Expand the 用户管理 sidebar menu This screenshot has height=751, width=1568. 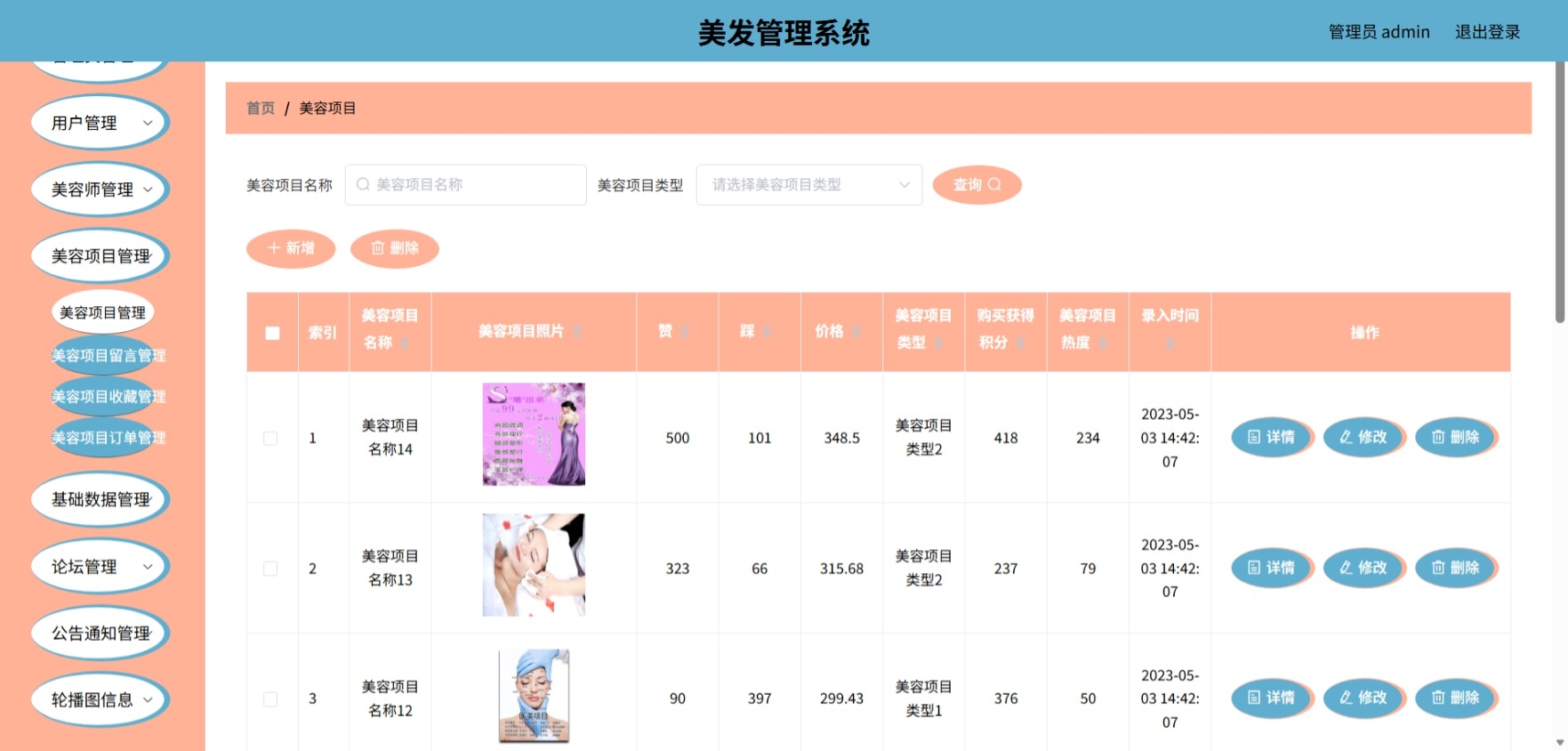tap(100, 123)
